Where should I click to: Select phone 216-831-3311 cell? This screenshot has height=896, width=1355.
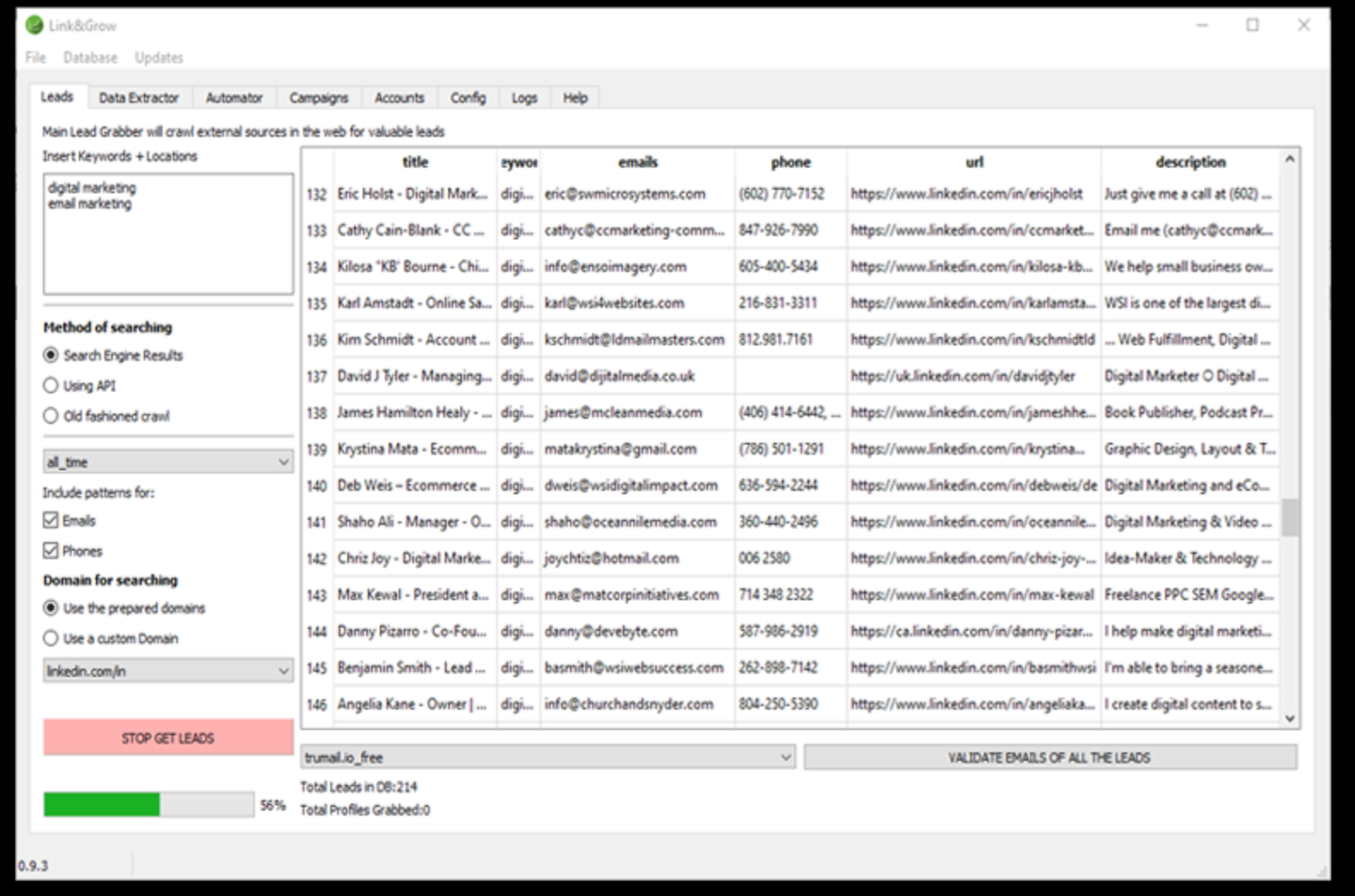coord(790,303)
